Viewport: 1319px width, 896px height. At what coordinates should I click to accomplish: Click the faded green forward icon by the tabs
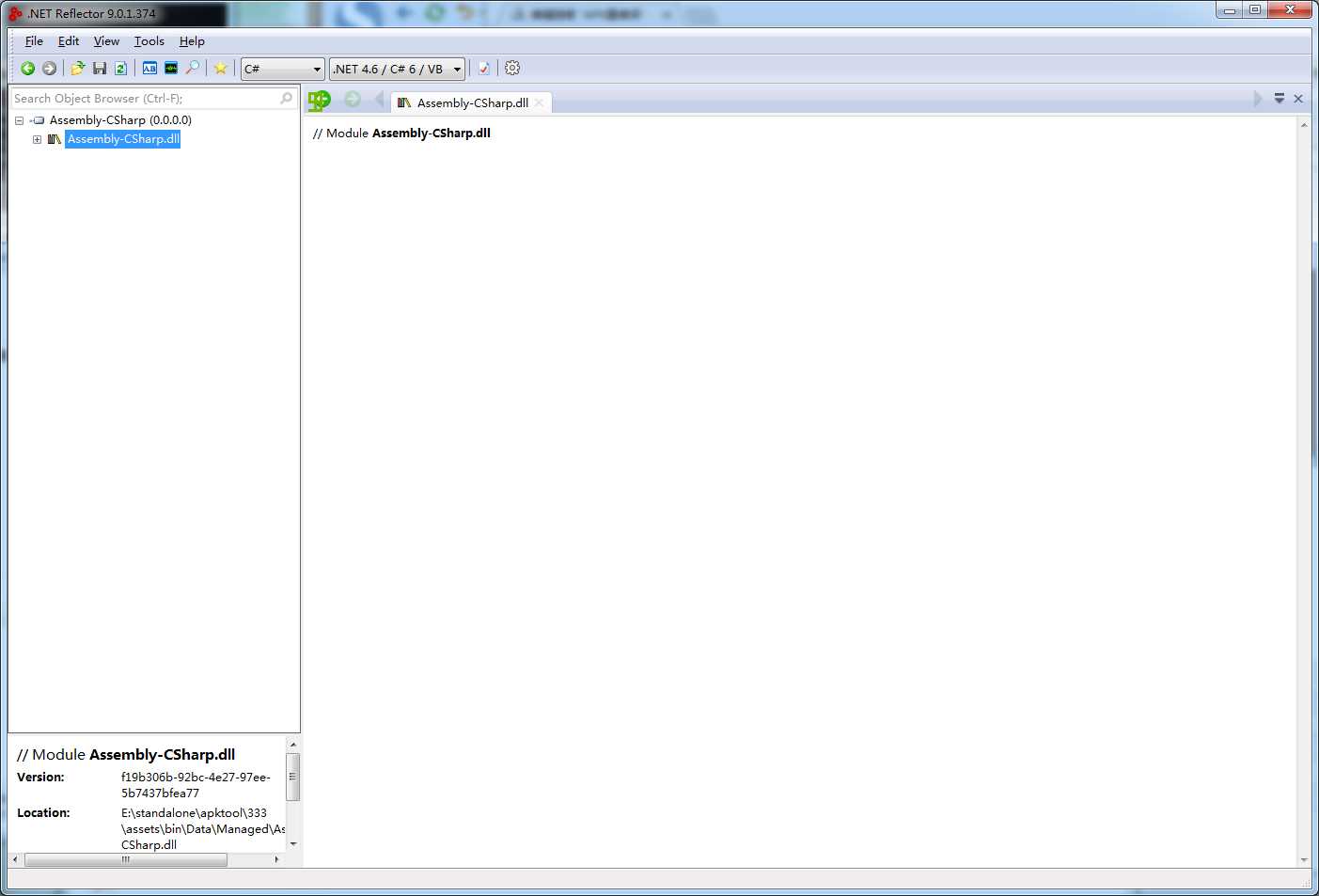coord(353,99)
